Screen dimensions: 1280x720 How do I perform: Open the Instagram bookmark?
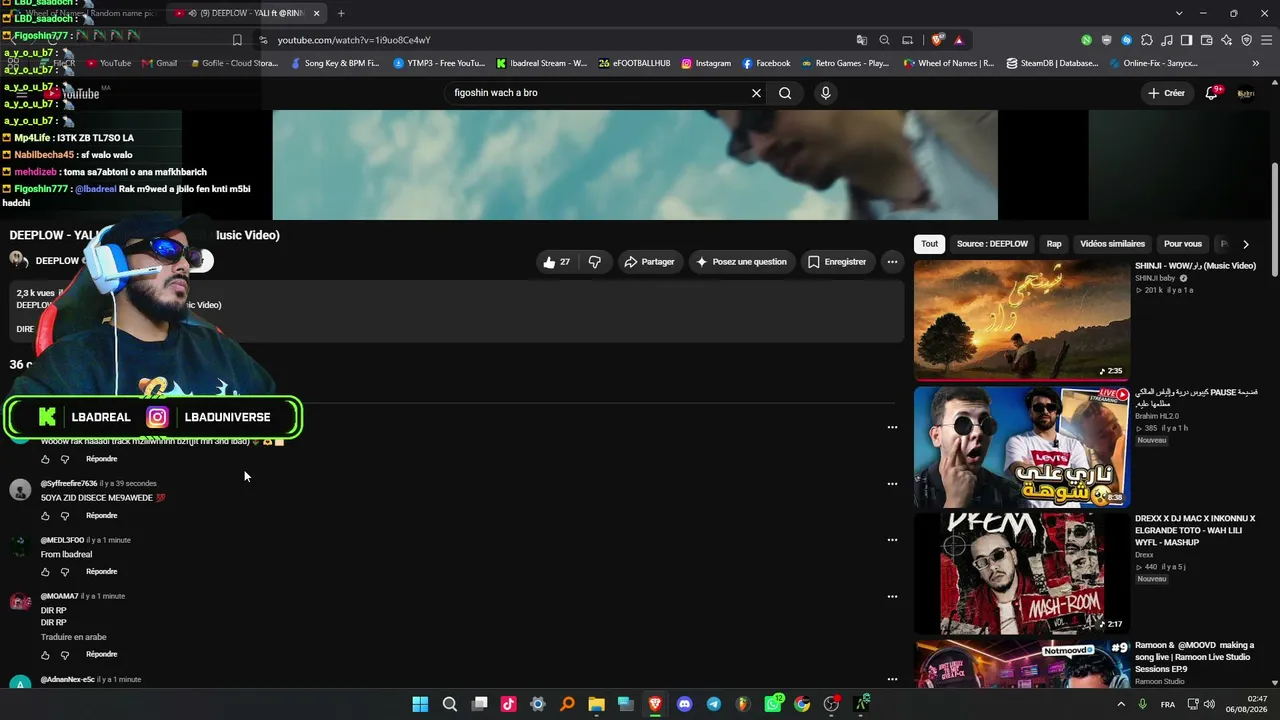[706, 63]
